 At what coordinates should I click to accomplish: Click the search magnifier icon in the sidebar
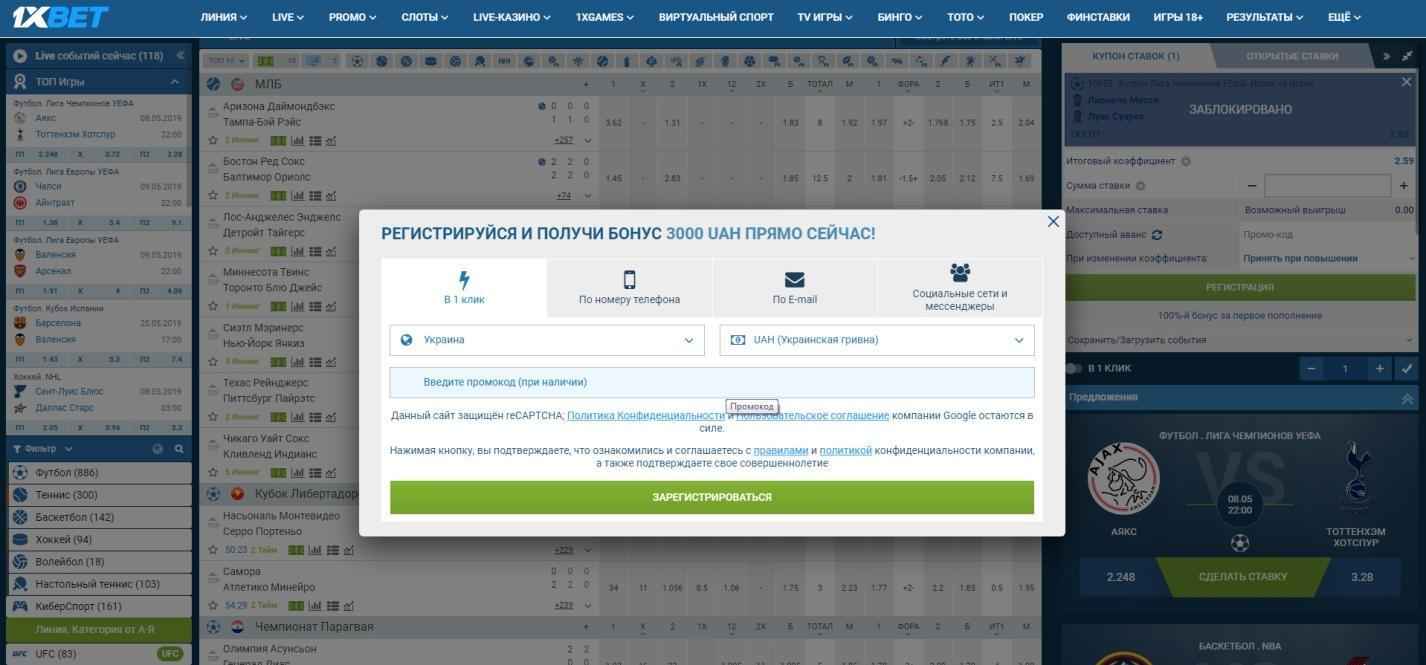[x=178, y=449]
